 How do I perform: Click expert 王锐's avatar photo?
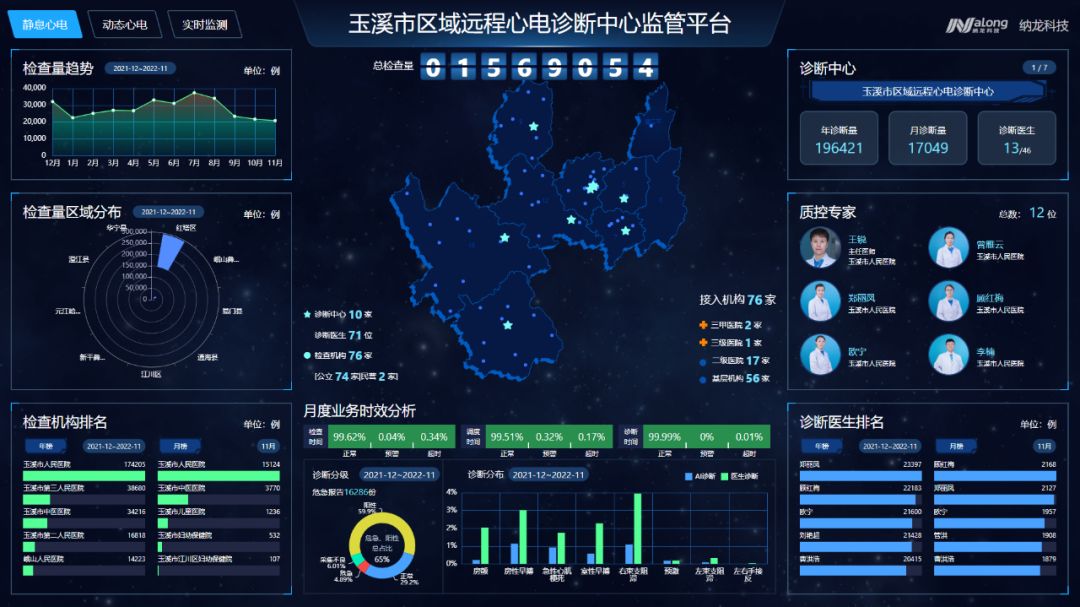coord(820,247)
